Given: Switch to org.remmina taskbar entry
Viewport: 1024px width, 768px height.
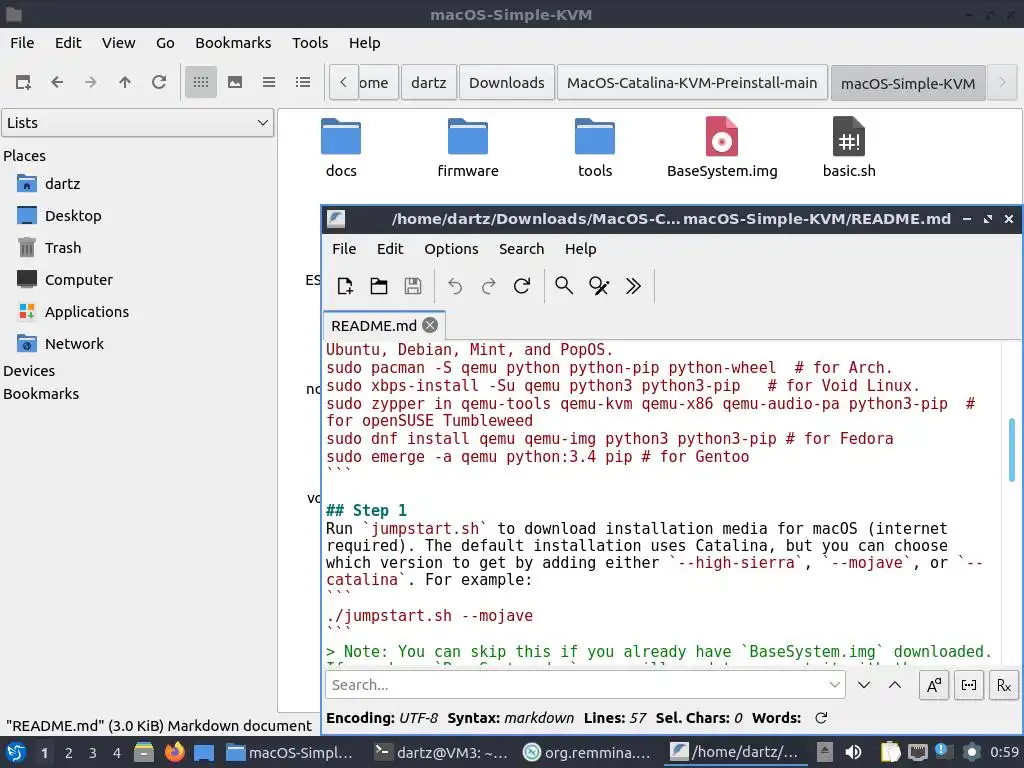Looking at the screenshot, I should 587,752.
